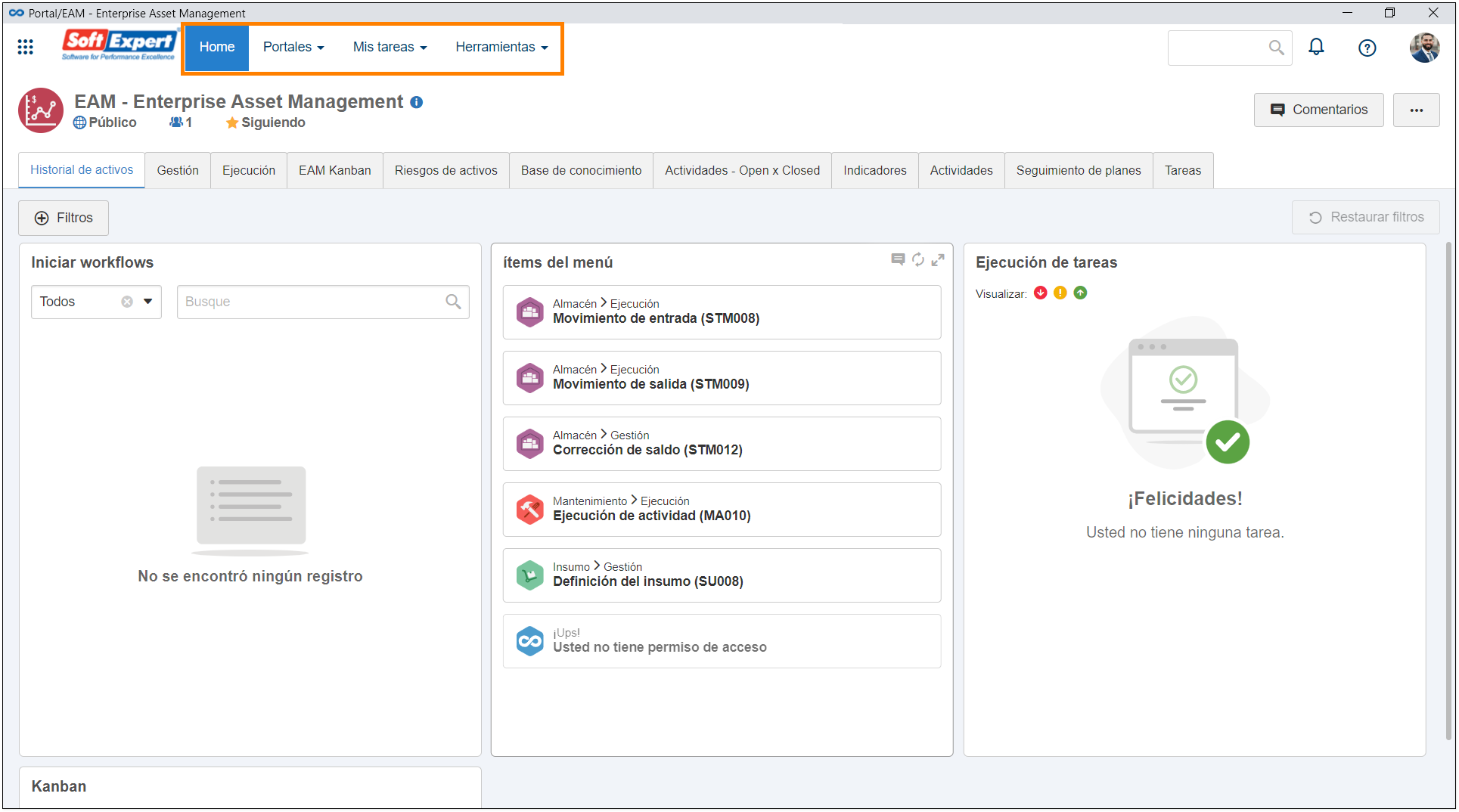Switch to Historial de activos tab

82,170
